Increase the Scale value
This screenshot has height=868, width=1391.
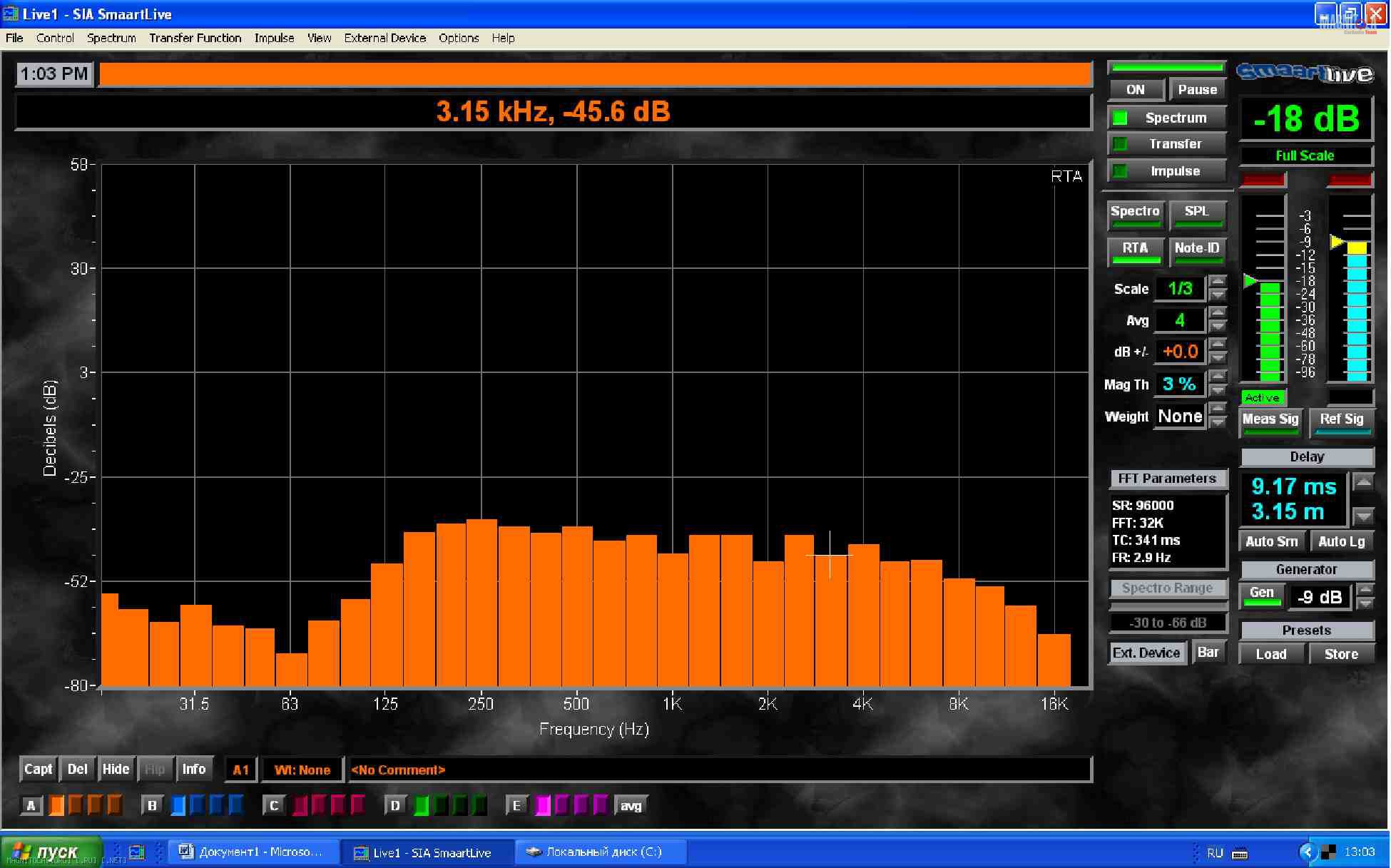[x=1218, y=281]
